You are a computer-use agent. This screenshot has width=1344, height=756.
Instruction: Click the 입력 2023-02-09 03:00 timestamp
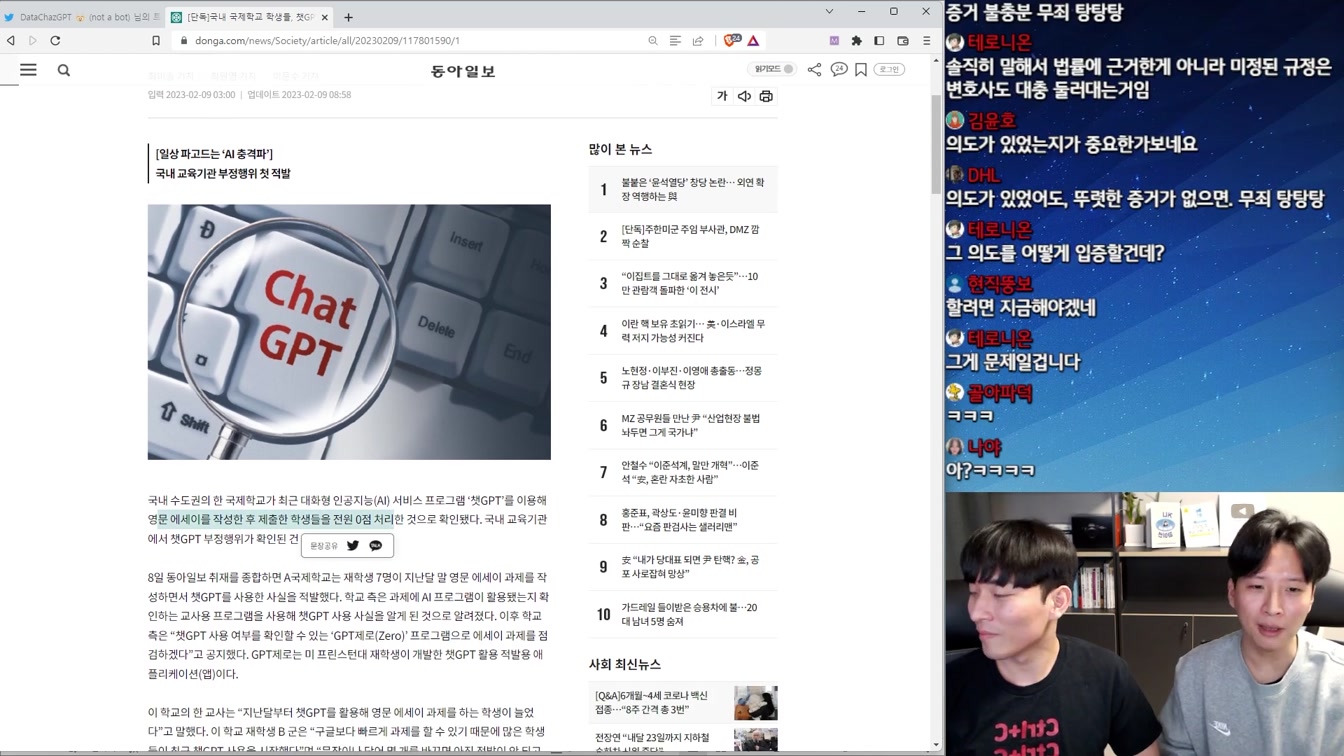pos(191,95)
